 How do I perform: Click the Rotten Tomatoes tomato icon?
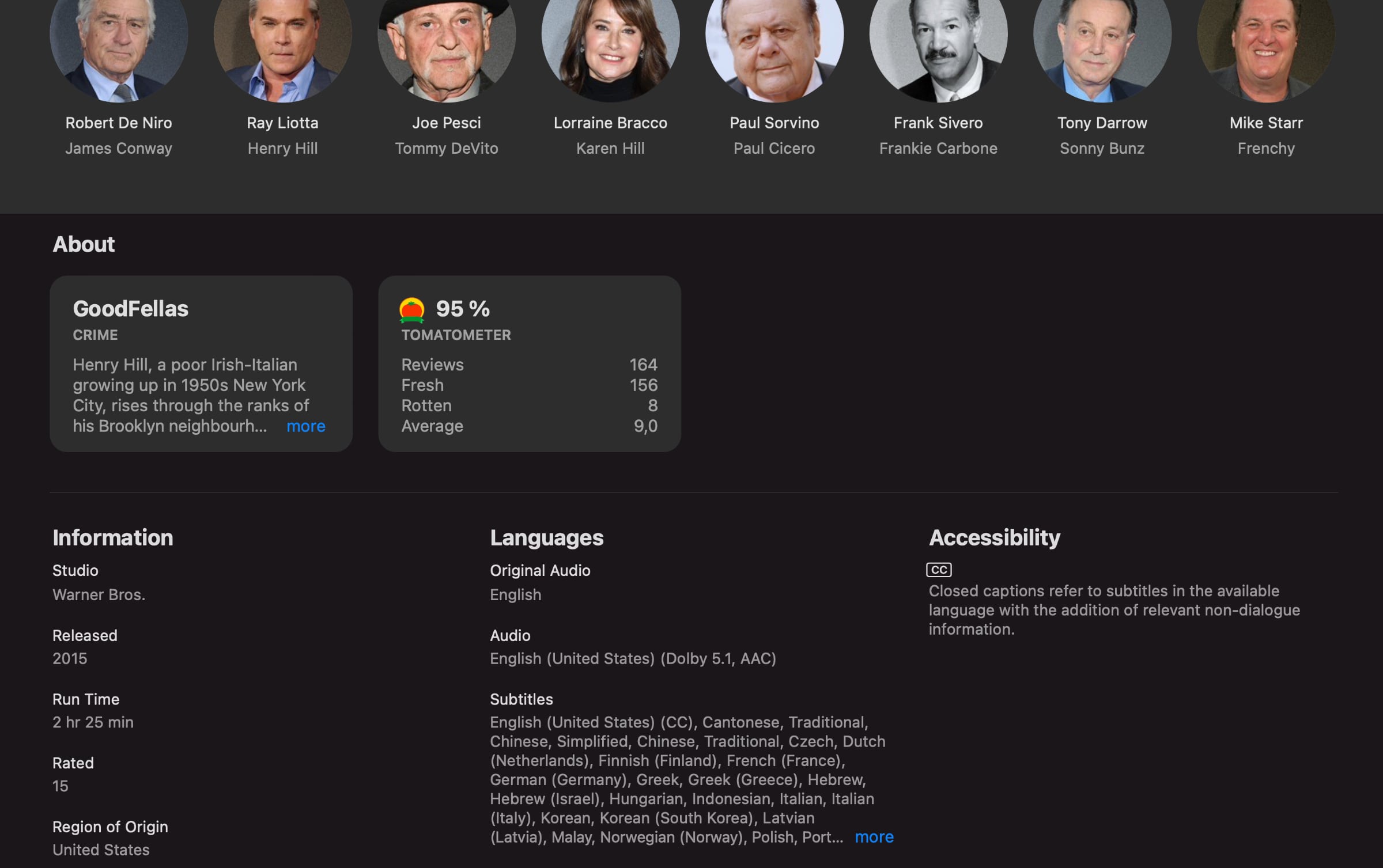coord(411,310)
